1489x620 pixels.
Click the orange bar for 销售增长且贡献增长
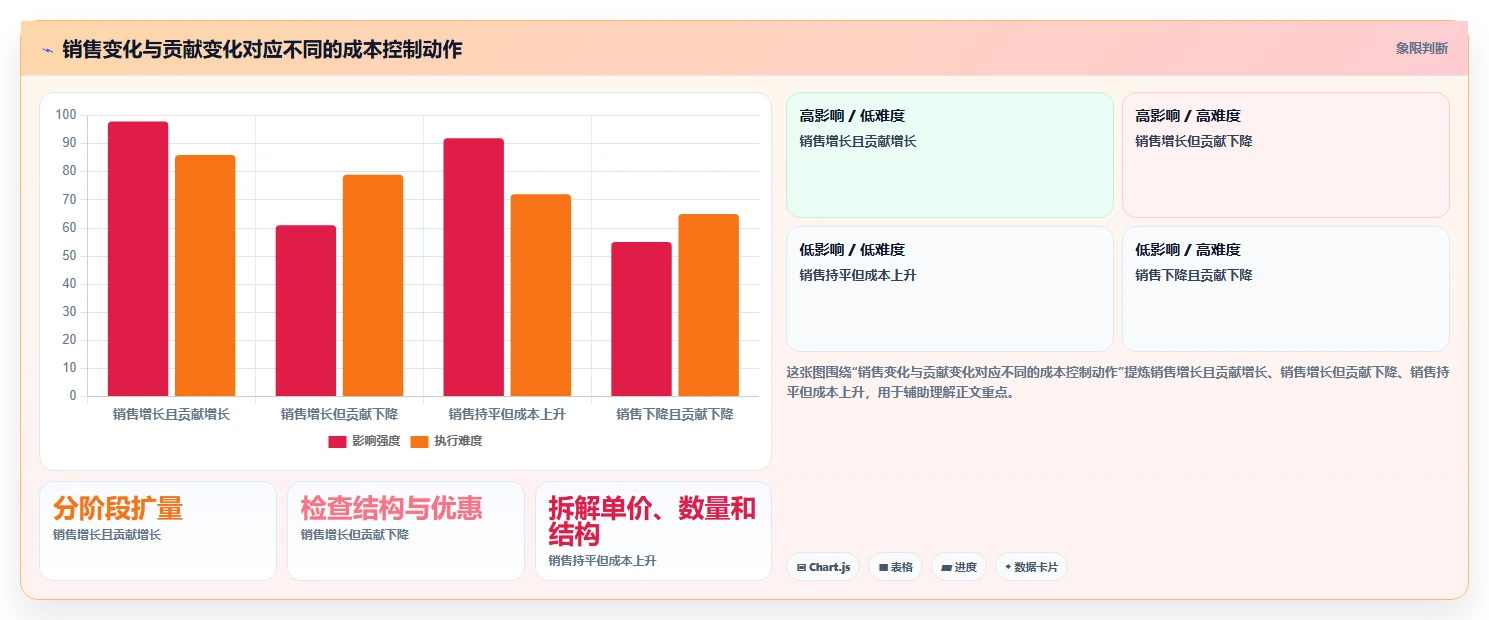click(x=205, y=276)
